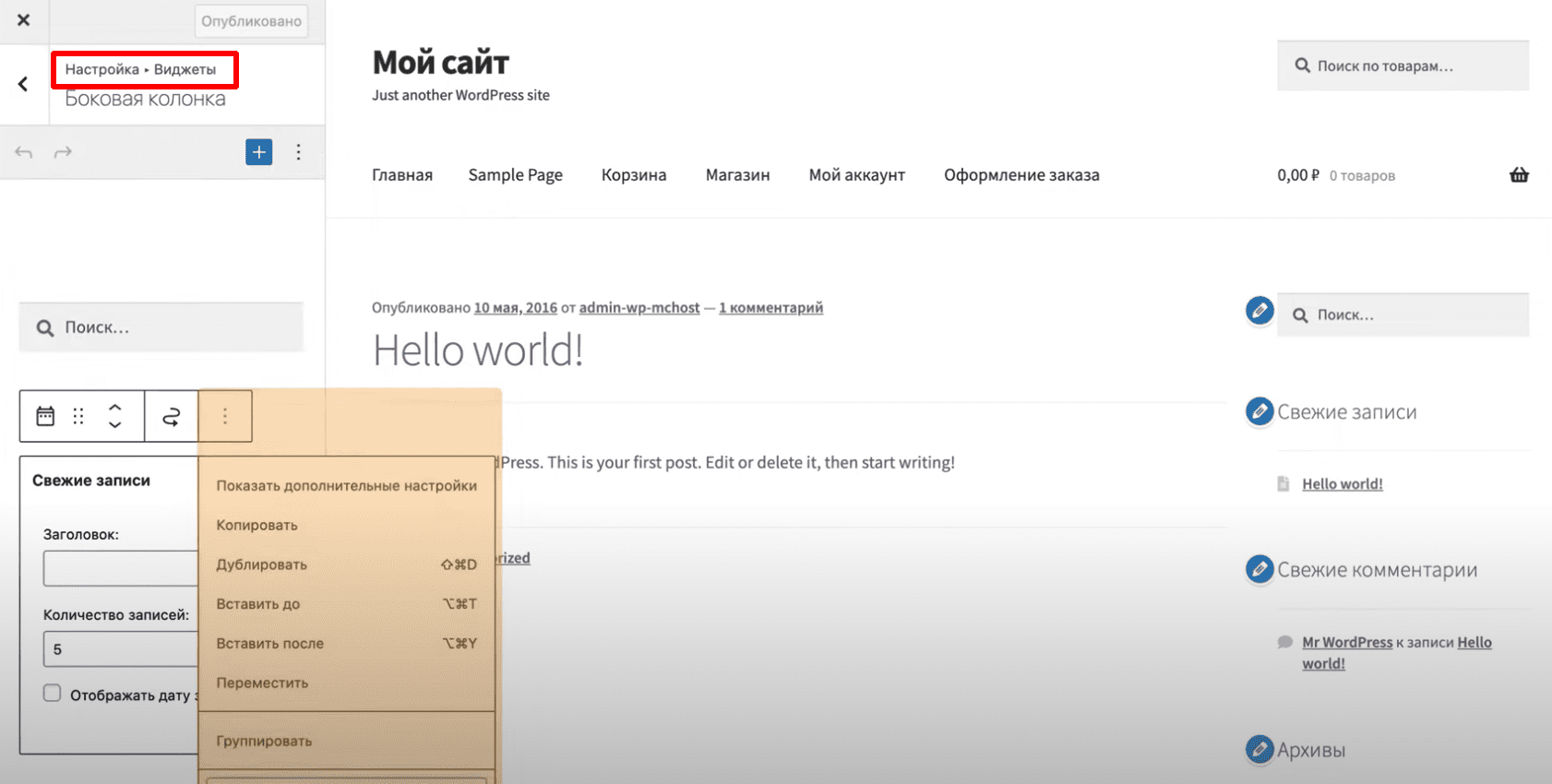The height and width of the screenshot is (784, 1552).
Task: Close the customizer with the X icon
Action: [24, 20]
